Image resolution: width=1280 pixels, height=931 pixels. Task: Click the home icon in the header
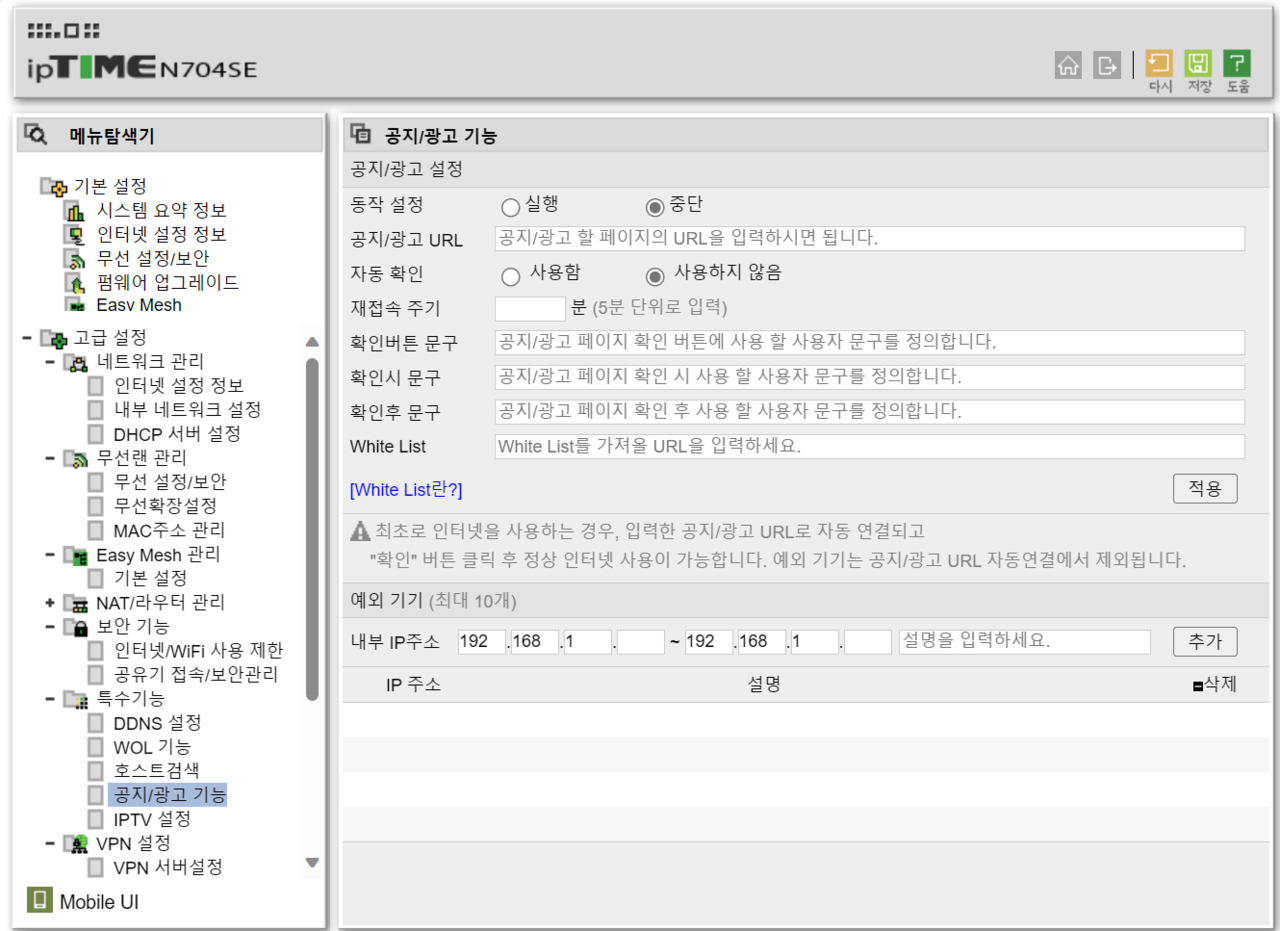pos(1068,65)
